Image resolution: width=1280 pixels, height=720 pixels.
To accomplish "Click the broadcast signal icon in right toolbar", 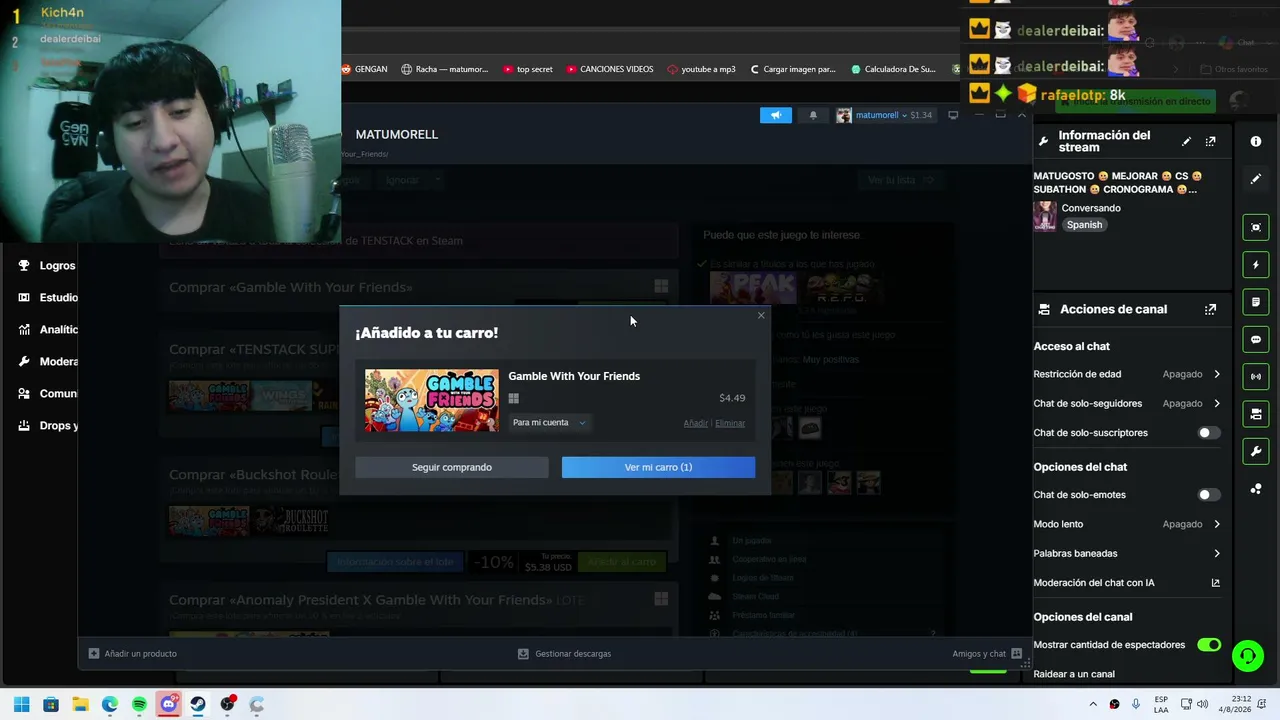I will point(1256,377).
